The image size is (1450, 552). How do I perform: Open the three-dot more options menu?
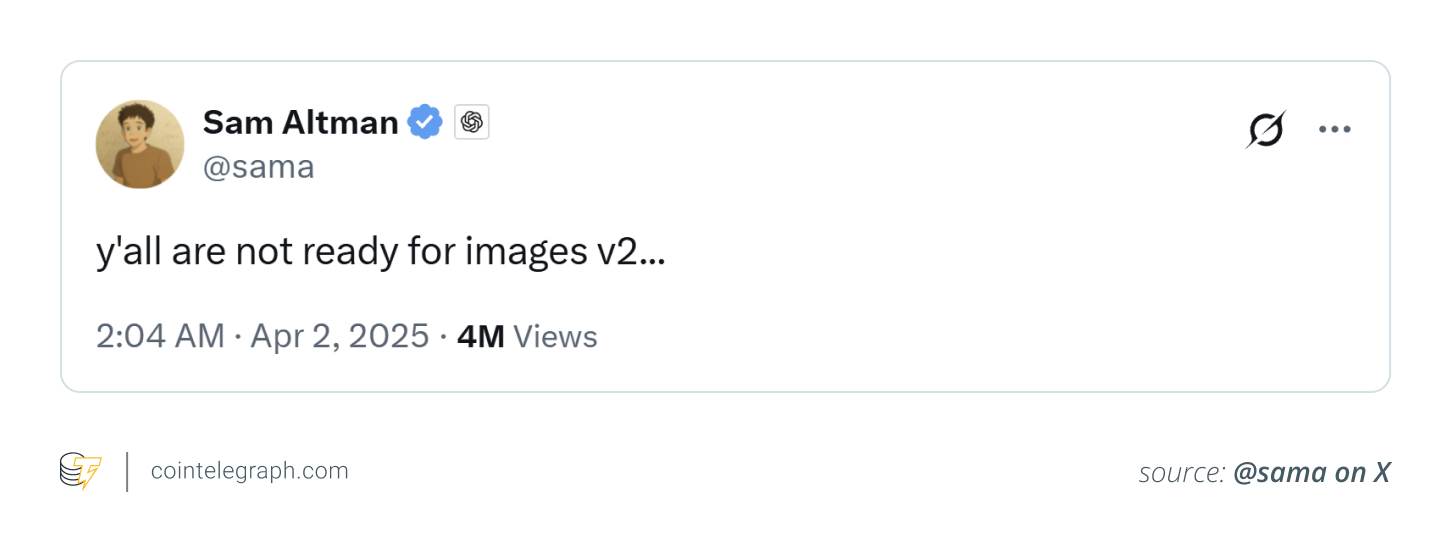pyautogui.click(x=1334, y=130)
